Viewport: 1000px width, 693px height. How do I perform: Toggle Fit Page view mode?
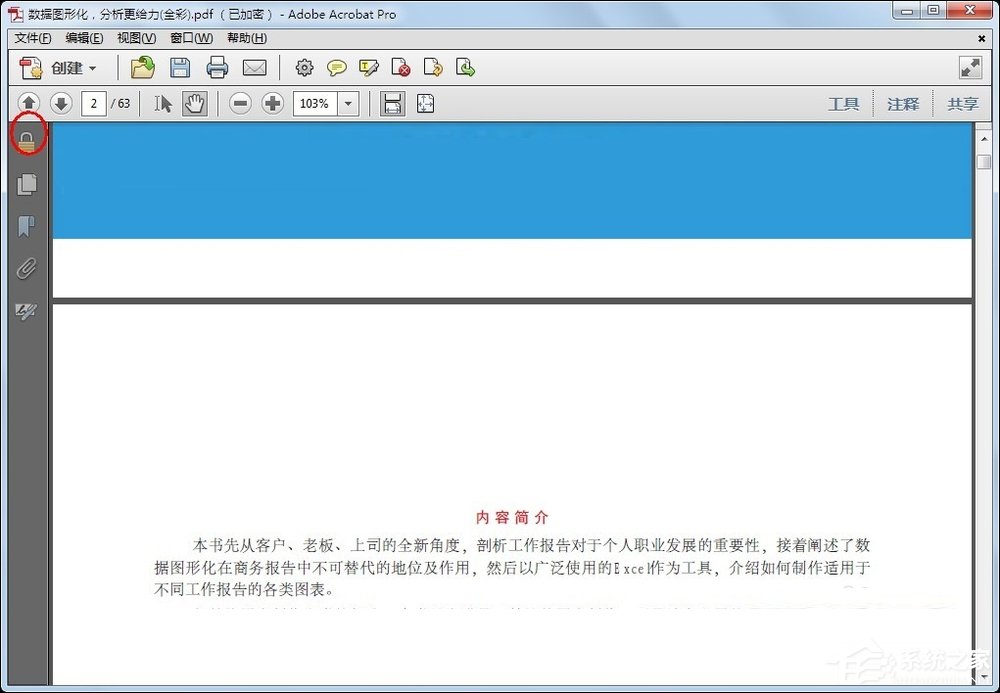point(425,103)
